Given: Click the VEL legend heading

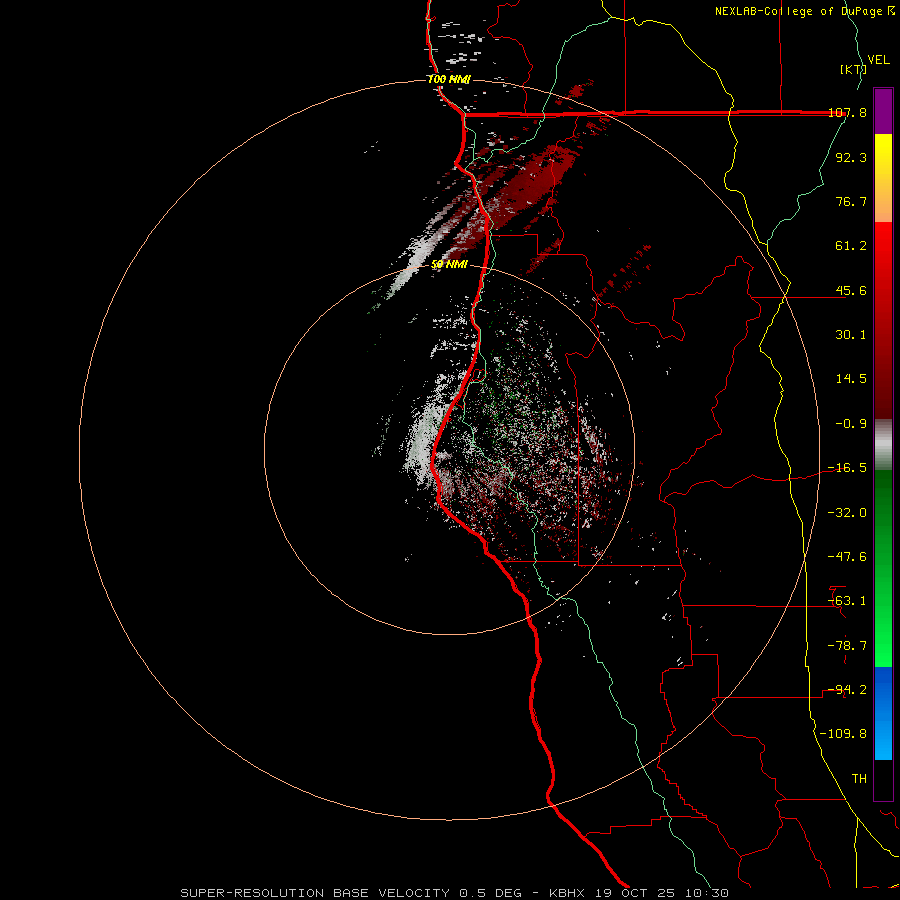Looking at the screenshot, I should click(x=878, y=60).
